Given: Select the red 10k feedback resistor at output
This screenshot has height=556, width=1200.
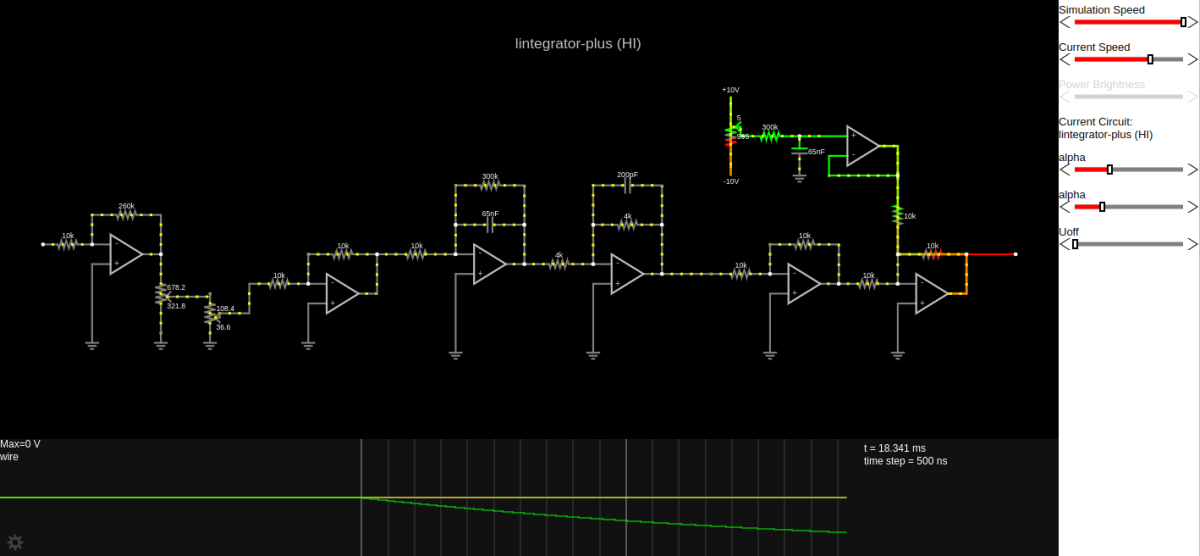Looking at the screenshot, I should pos(932,253).
